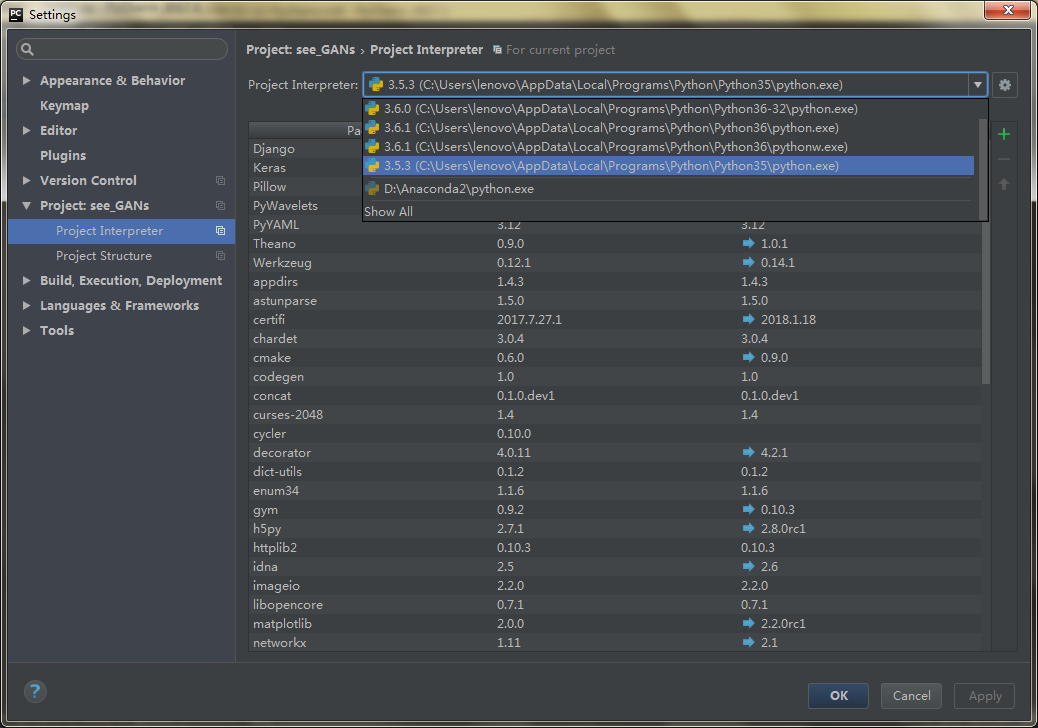Click the package table vertical scrollbar
The image size is (1038, 728).
point(985,302)
